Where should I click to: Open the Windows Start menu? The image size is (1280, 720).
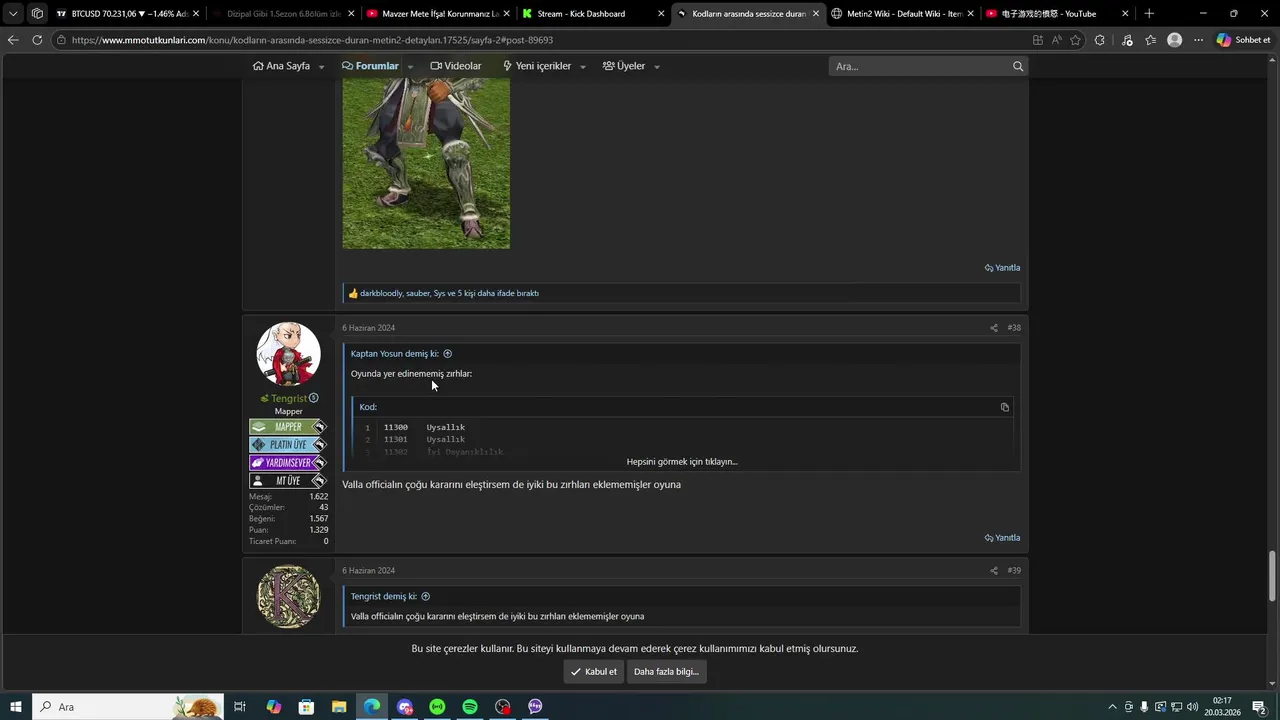16,707
